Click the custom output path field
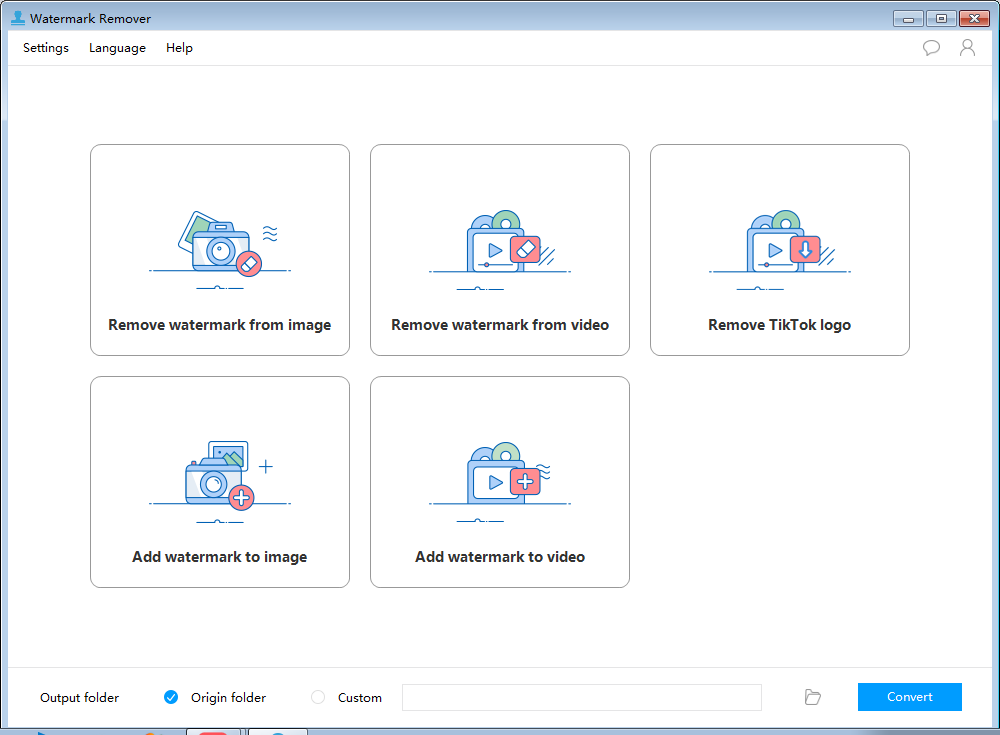1000x735 pixels. 582,697
